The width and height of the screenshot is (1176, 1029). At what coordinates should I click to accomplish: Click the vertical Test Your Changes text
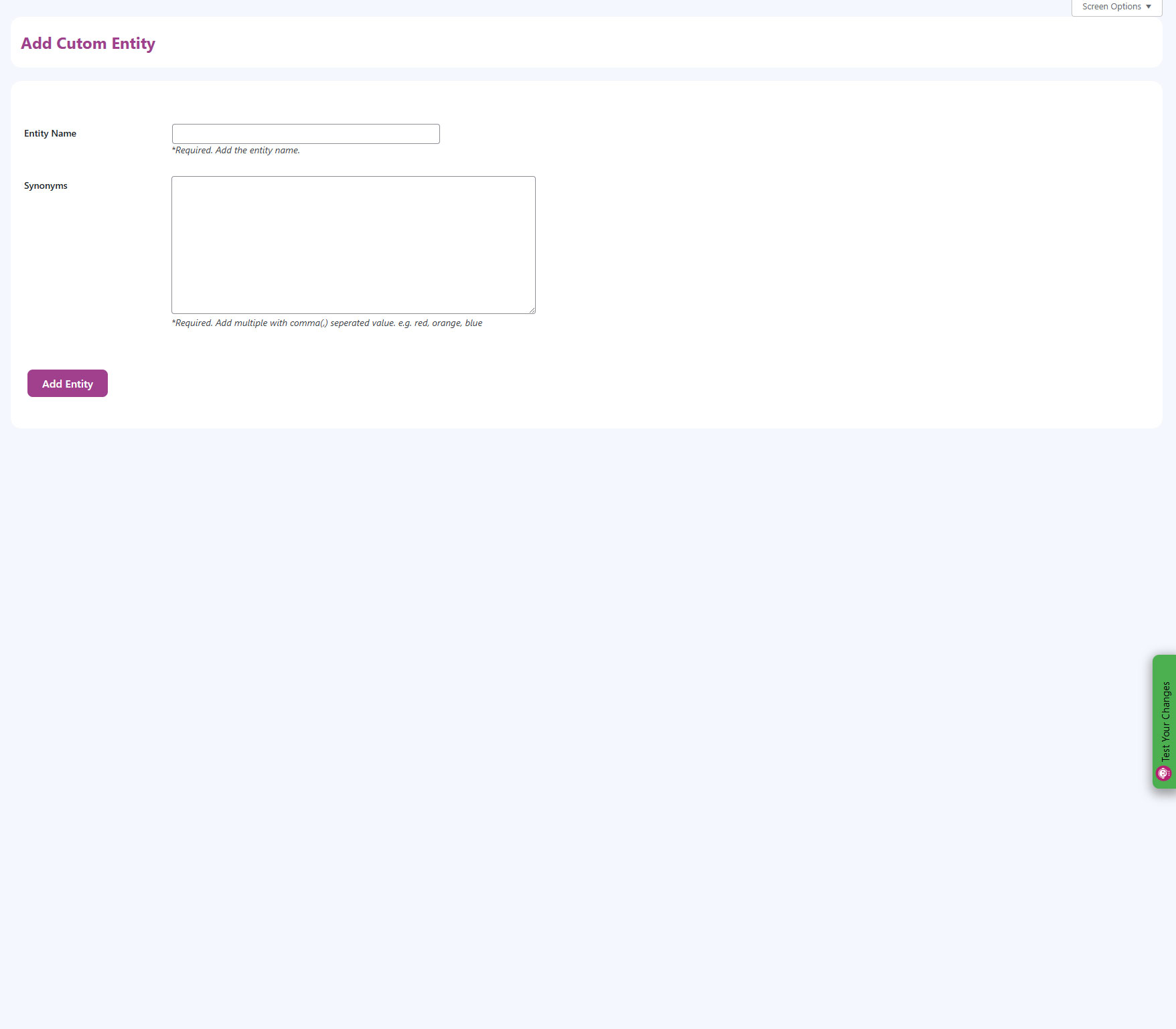pos(1166,720)
